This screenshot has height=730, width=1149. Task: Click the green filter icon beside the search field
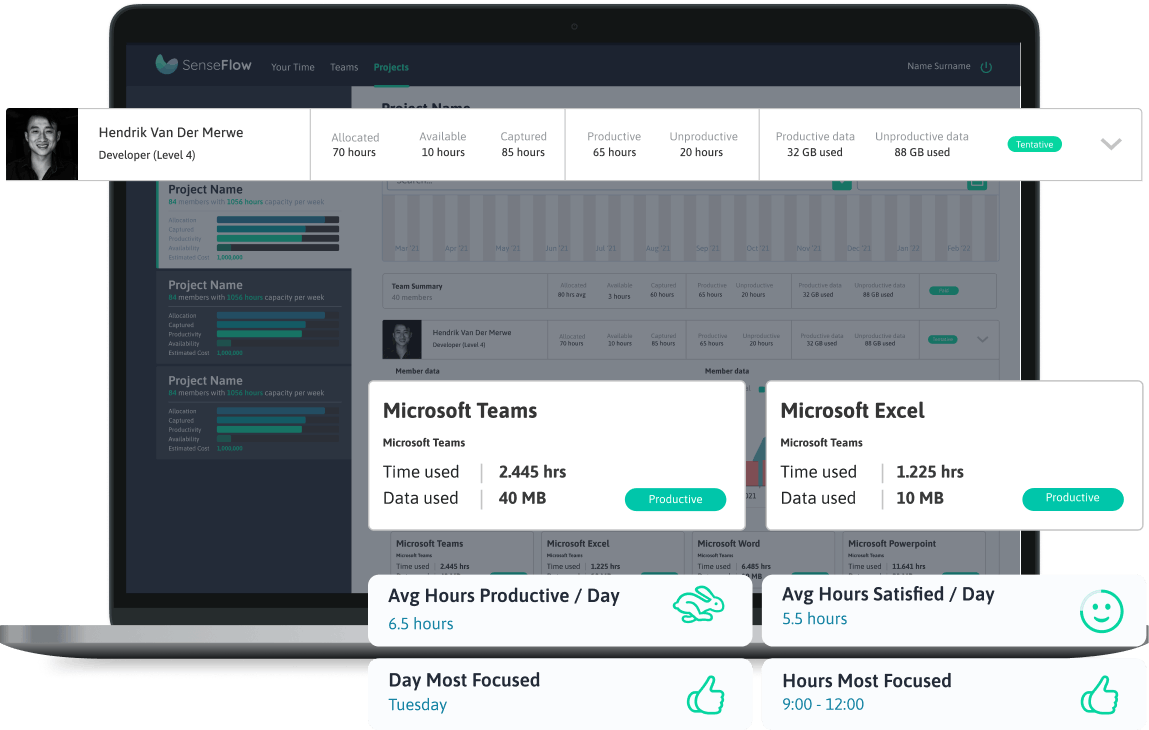tap(842, 185)
